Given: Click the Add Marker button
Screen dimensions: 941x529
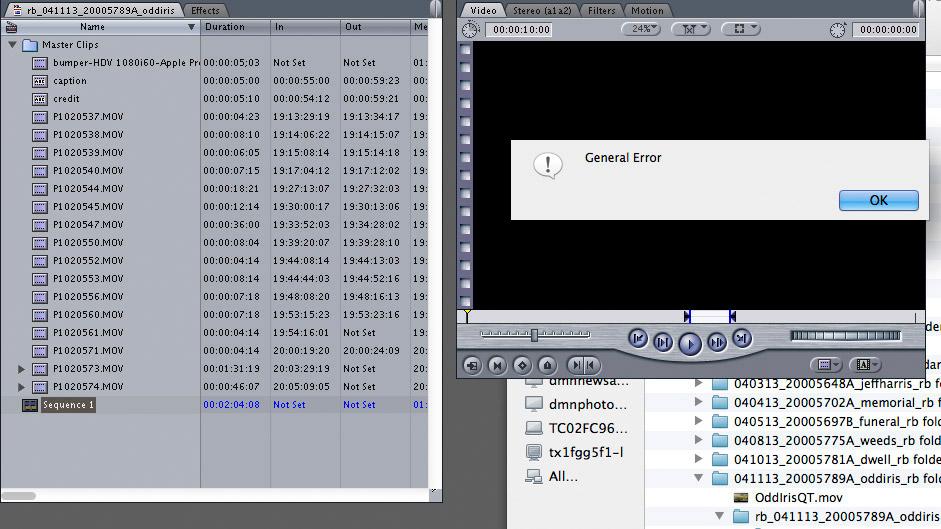Looking at the screenshot, I should coord(547,366).
